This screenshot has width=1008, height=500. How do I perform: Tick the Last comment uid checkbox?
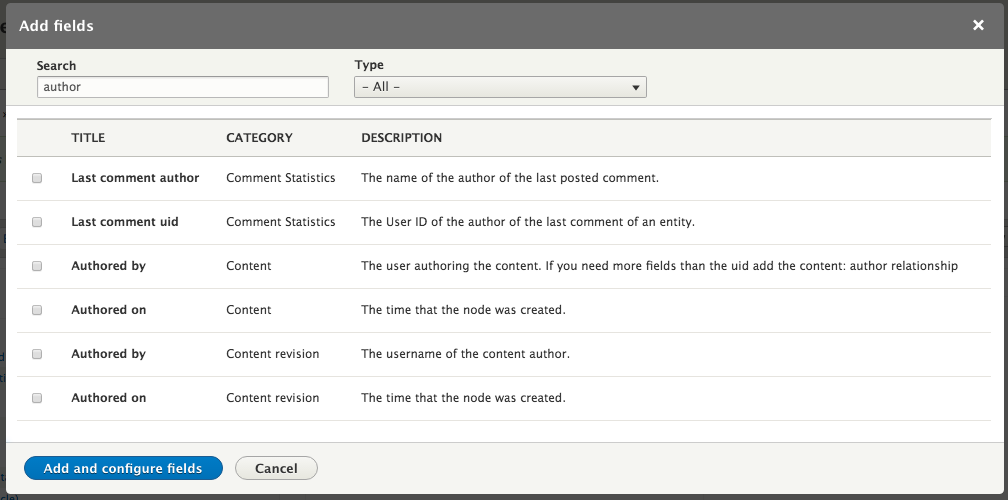pyautogui.click(x=37, y=222)
